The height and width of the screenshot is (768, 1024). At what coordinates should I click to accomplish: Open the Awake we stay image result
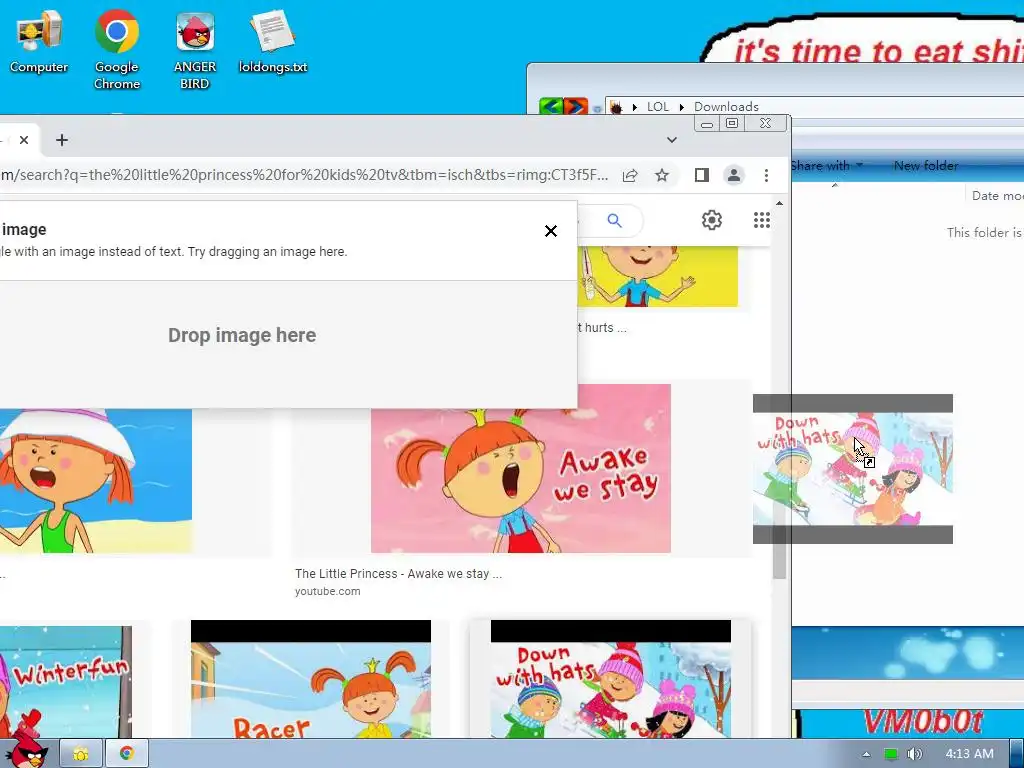[520, 468]
